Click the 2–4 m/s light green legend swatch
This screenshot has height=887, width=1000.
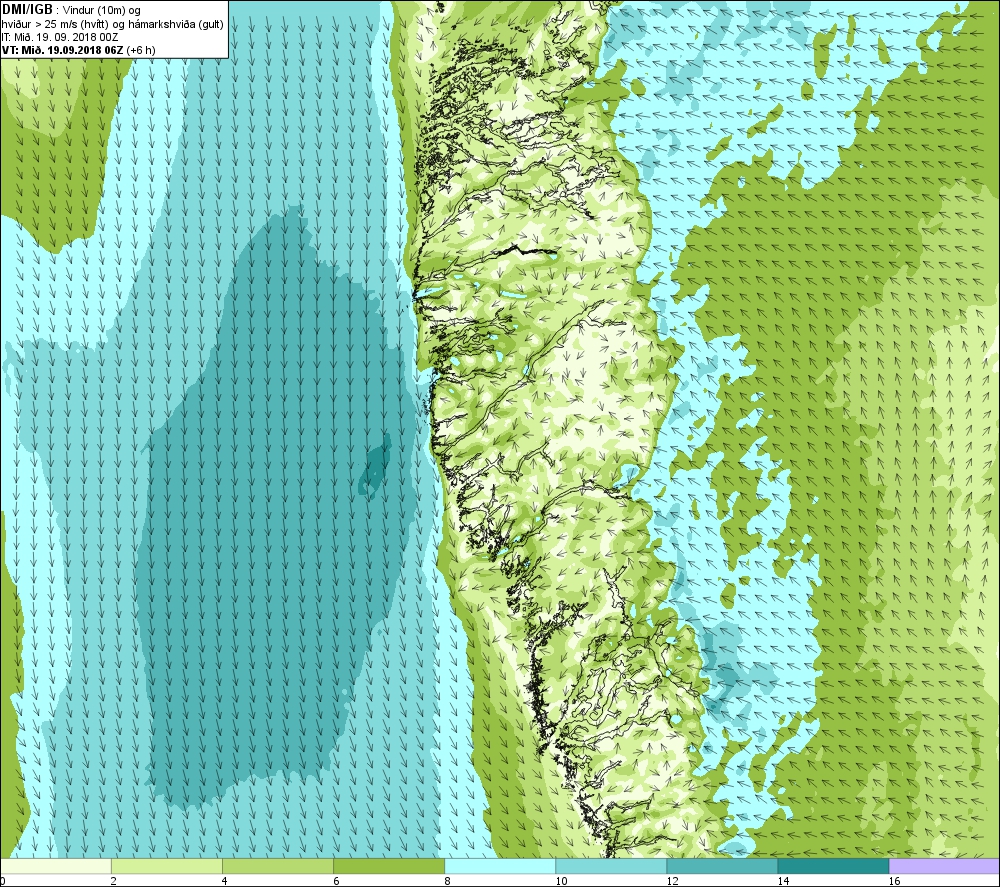pyautogui.click(x=166, y=866)
